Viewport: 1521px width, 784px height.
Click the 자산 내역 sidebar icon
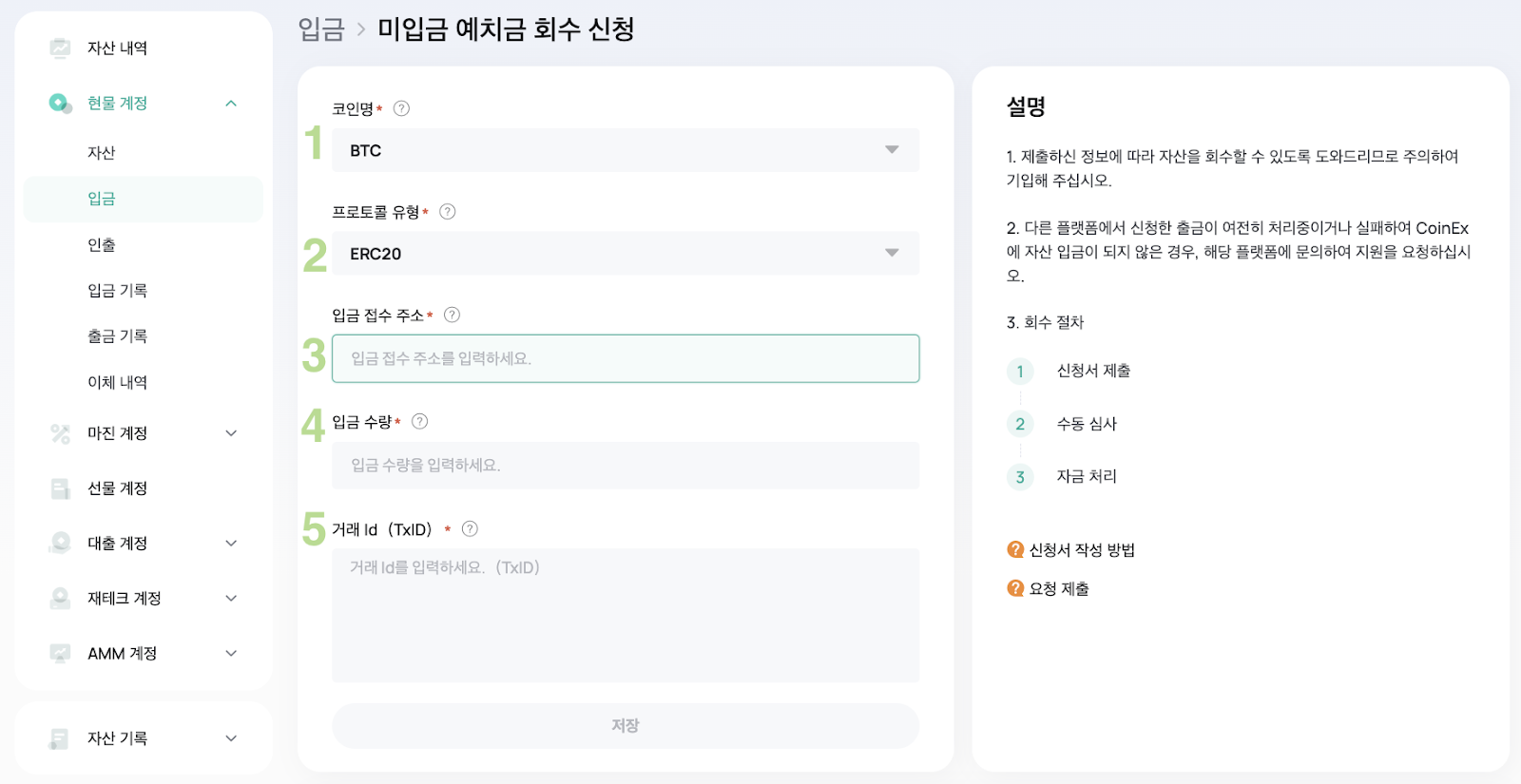(60, 48)
